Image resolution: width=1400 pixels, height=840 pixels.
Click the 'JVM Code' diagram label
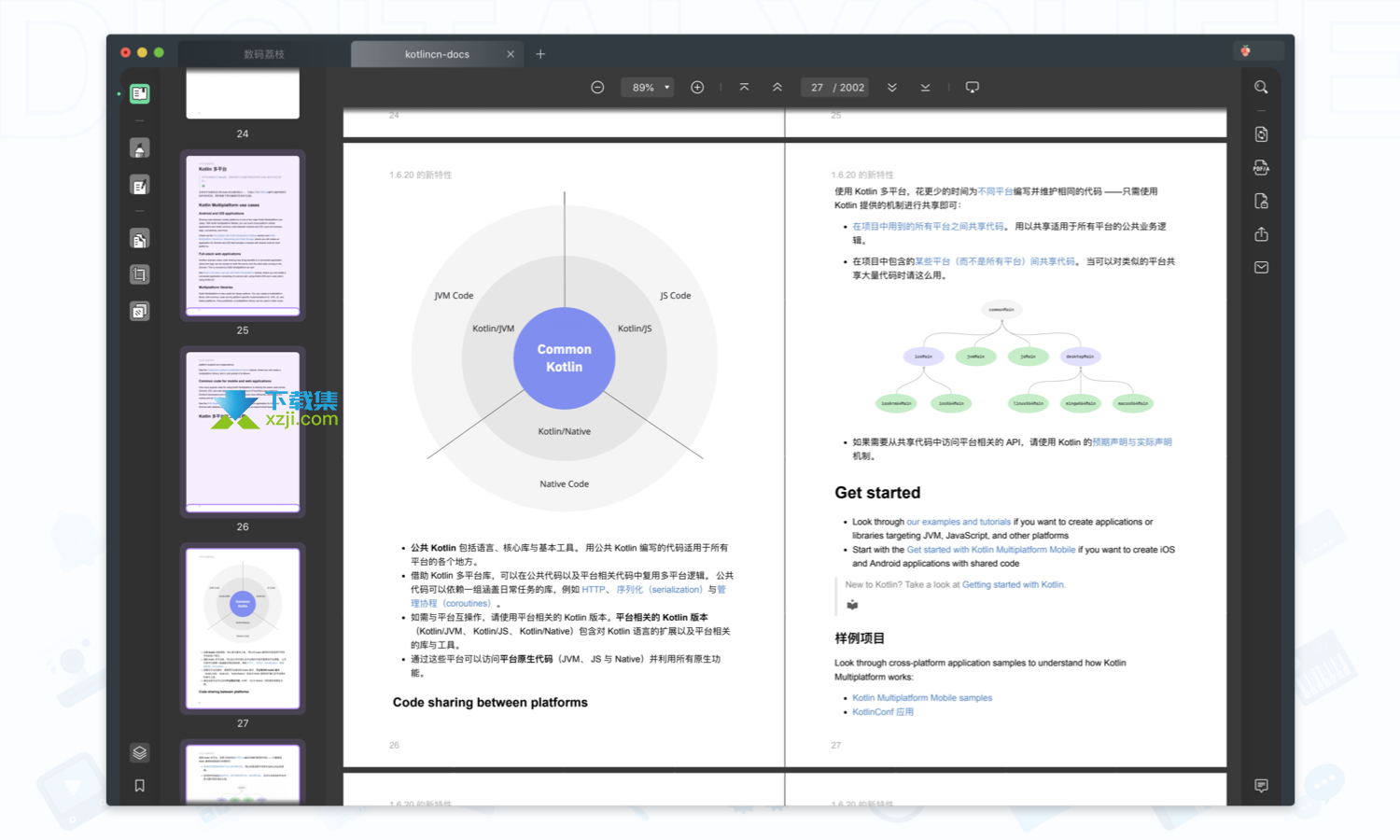(454, 295)
